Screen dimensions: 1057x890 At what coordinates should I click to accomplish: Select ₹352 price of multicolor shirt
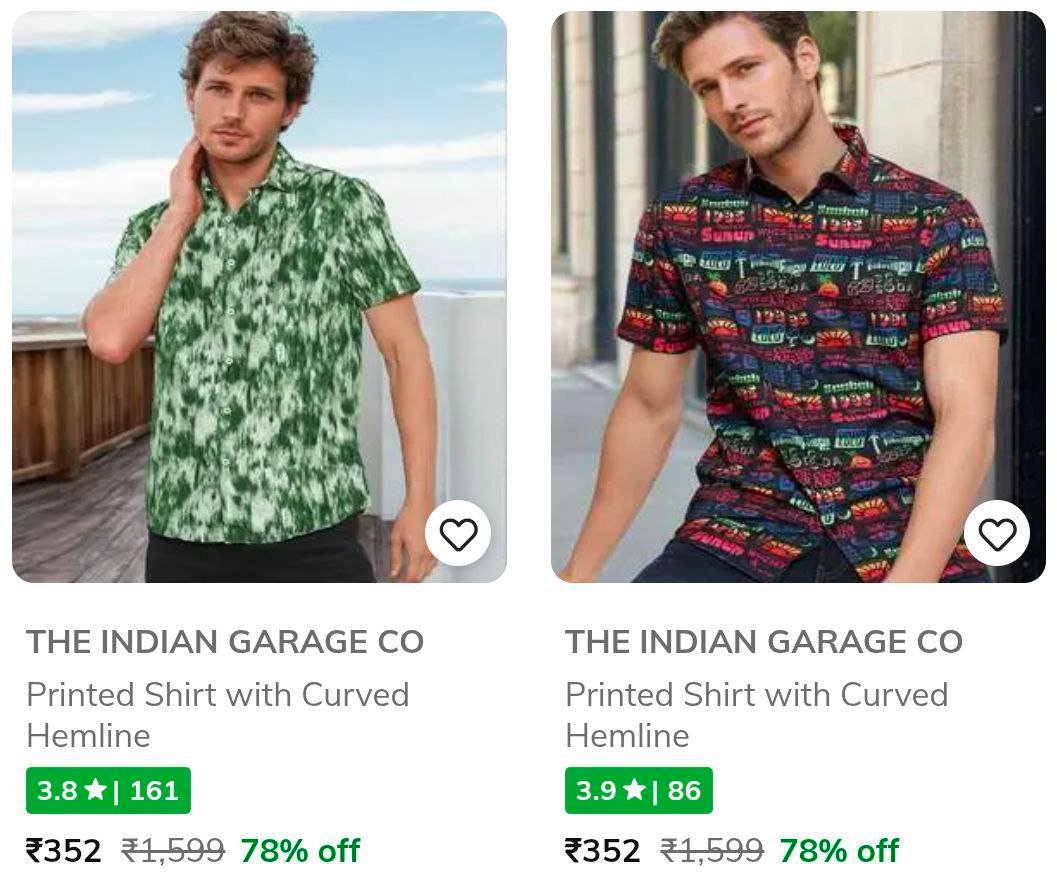tap(603, 851)
